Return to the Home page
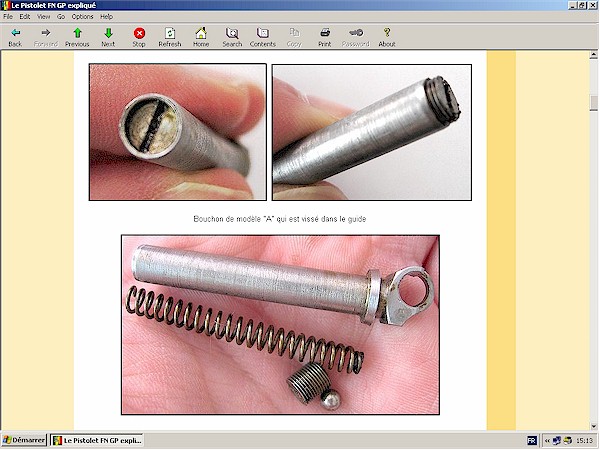This screenshot has height=450, width=600. [201, 37]
